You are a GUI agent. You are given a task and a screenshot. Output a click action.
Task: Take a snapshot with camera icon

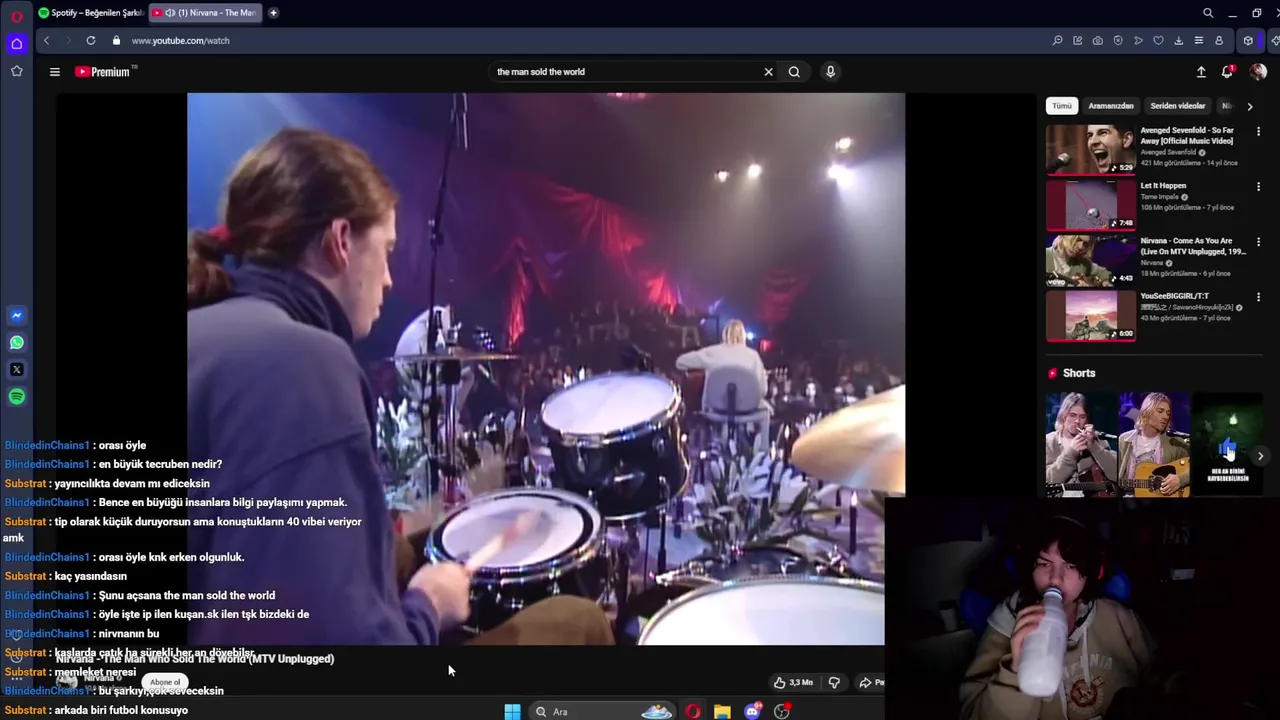(x=1098, y=41)
